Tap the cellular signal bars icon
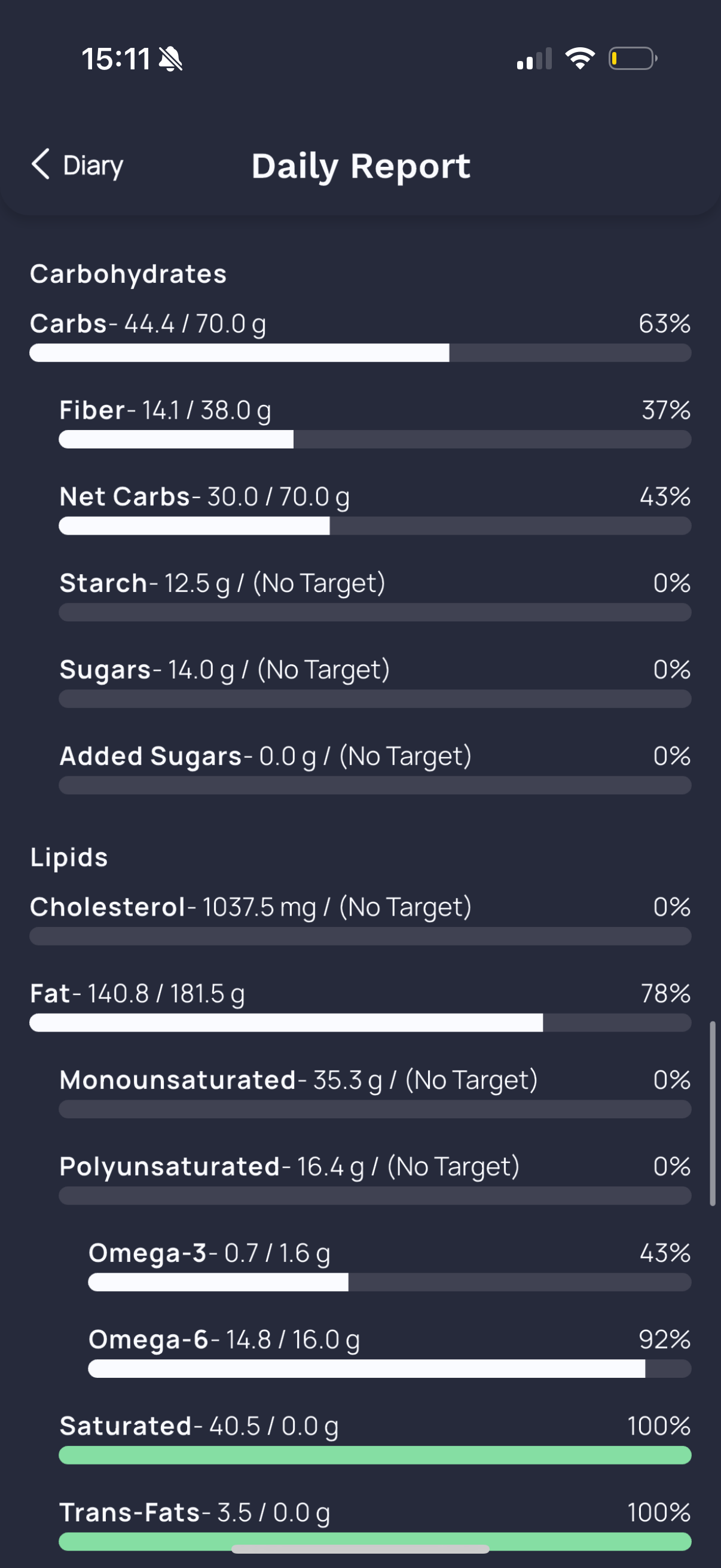Image resolution: width=721 pixels, height=1568 pixels. click(x=534, y=59)
